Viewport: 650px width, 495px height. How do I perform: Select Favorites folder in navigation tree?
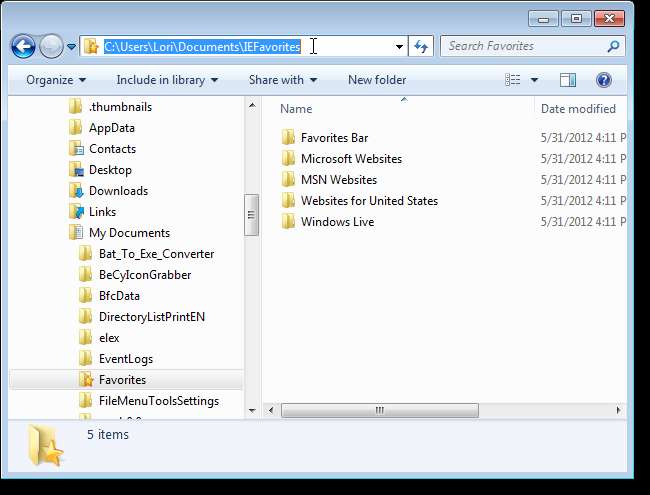(122, 380)
